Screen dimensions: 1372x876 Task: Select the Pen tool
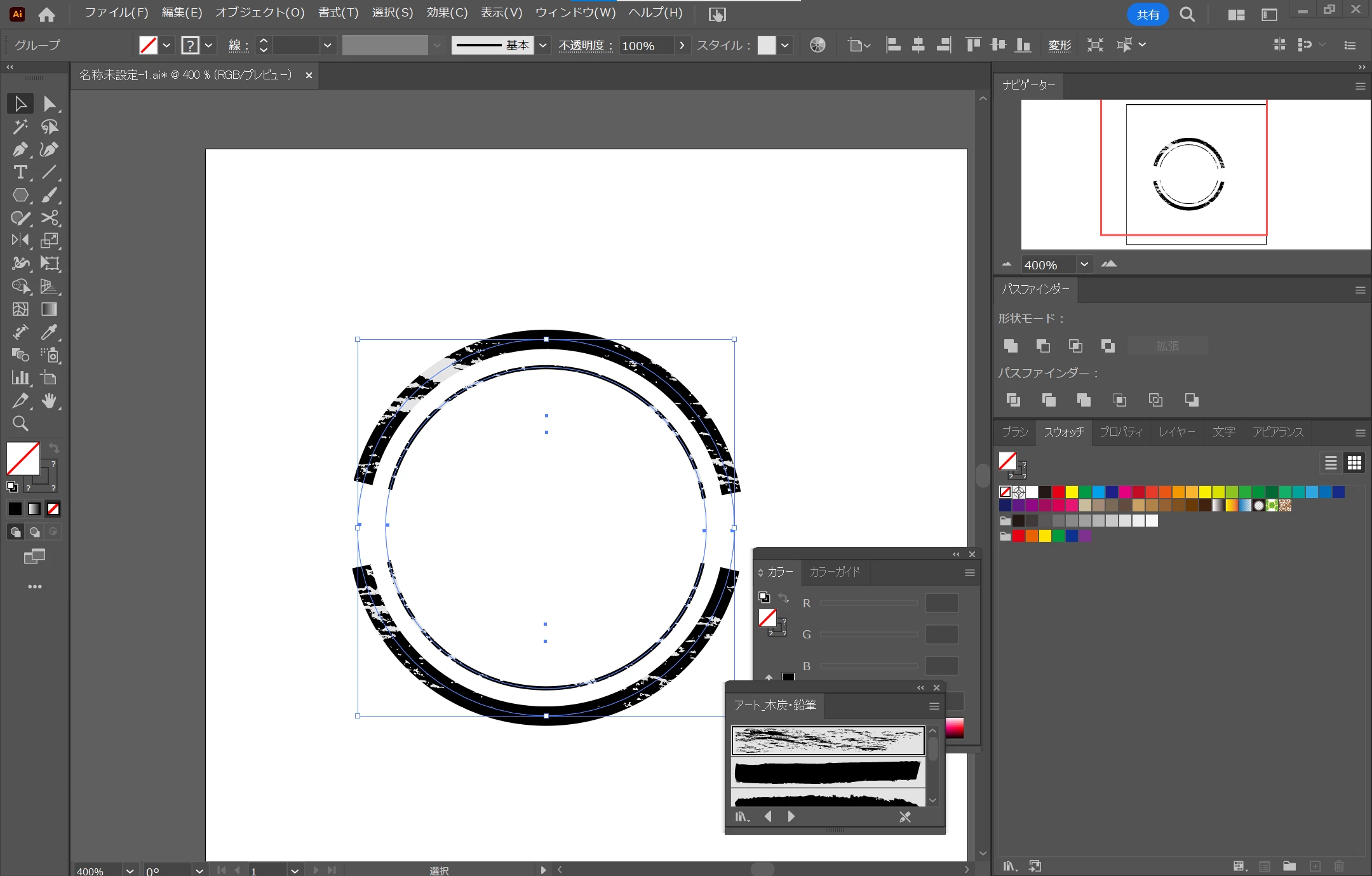tap(20, 150)
